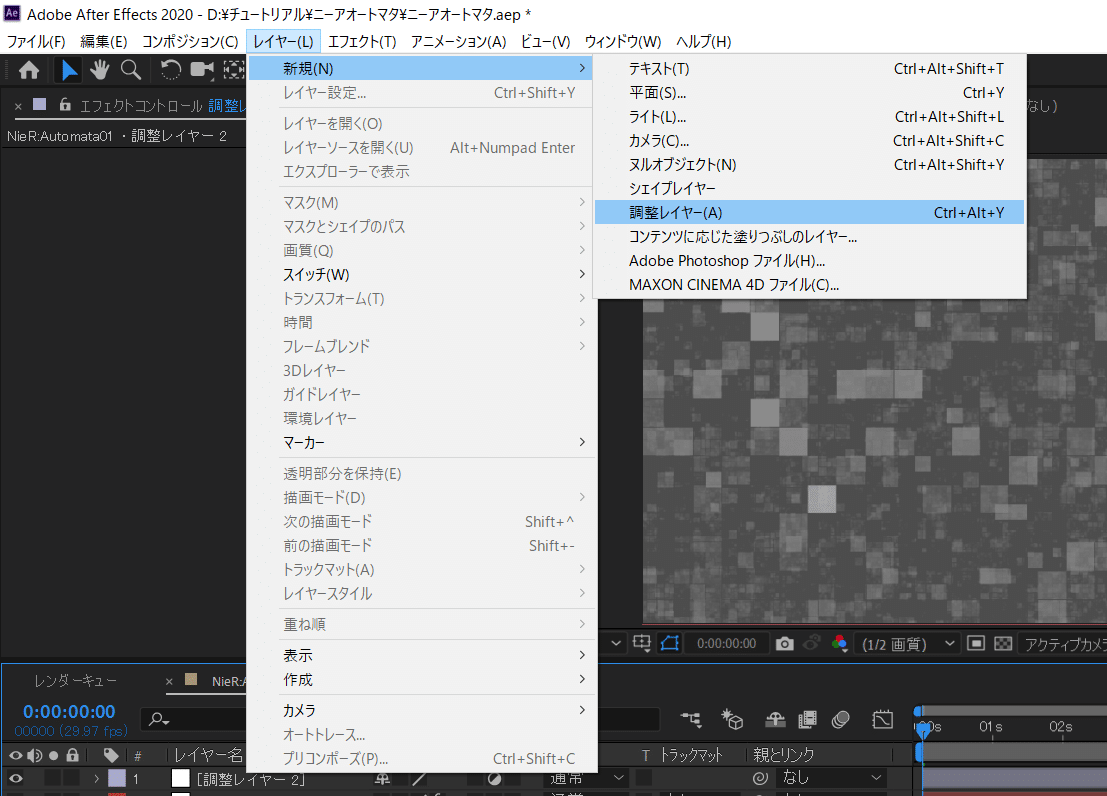Click the audio speaker column header
1107x796 pixels.
click(35, 755)
